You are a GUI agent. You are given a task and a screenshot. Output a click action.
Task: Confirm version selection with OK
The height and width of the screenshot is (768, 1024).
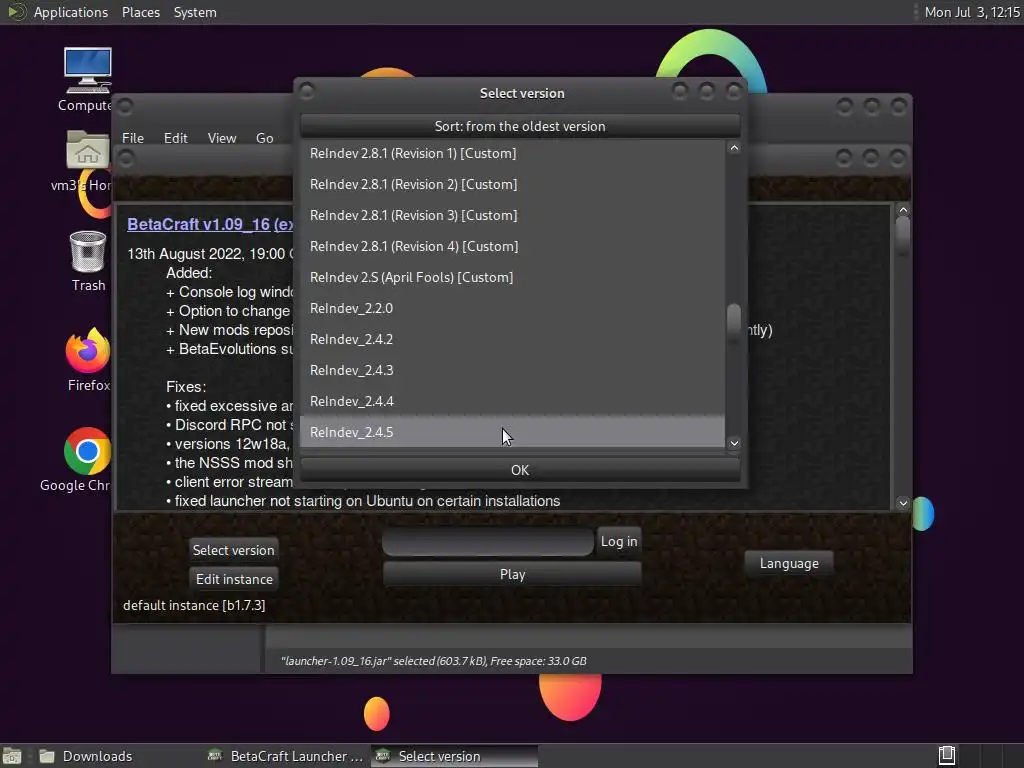coord(520,470)
